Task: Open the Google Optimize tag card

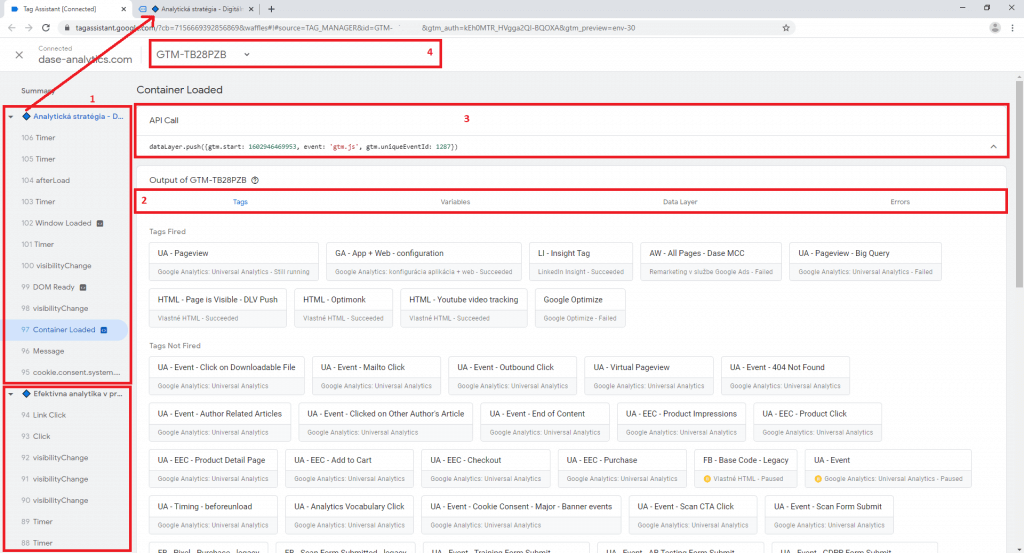Action: (x=580, y=308)
